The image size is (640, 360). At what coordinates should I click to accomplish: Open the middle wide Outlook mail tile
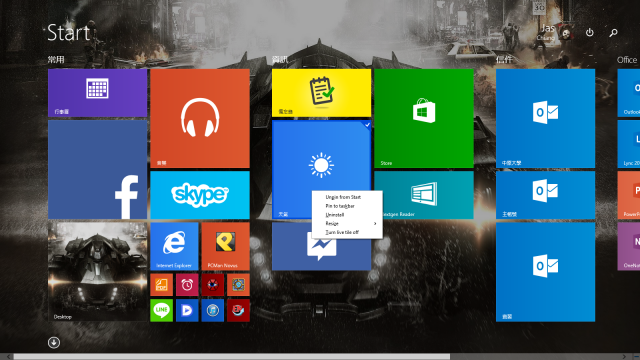coord(545,195)
